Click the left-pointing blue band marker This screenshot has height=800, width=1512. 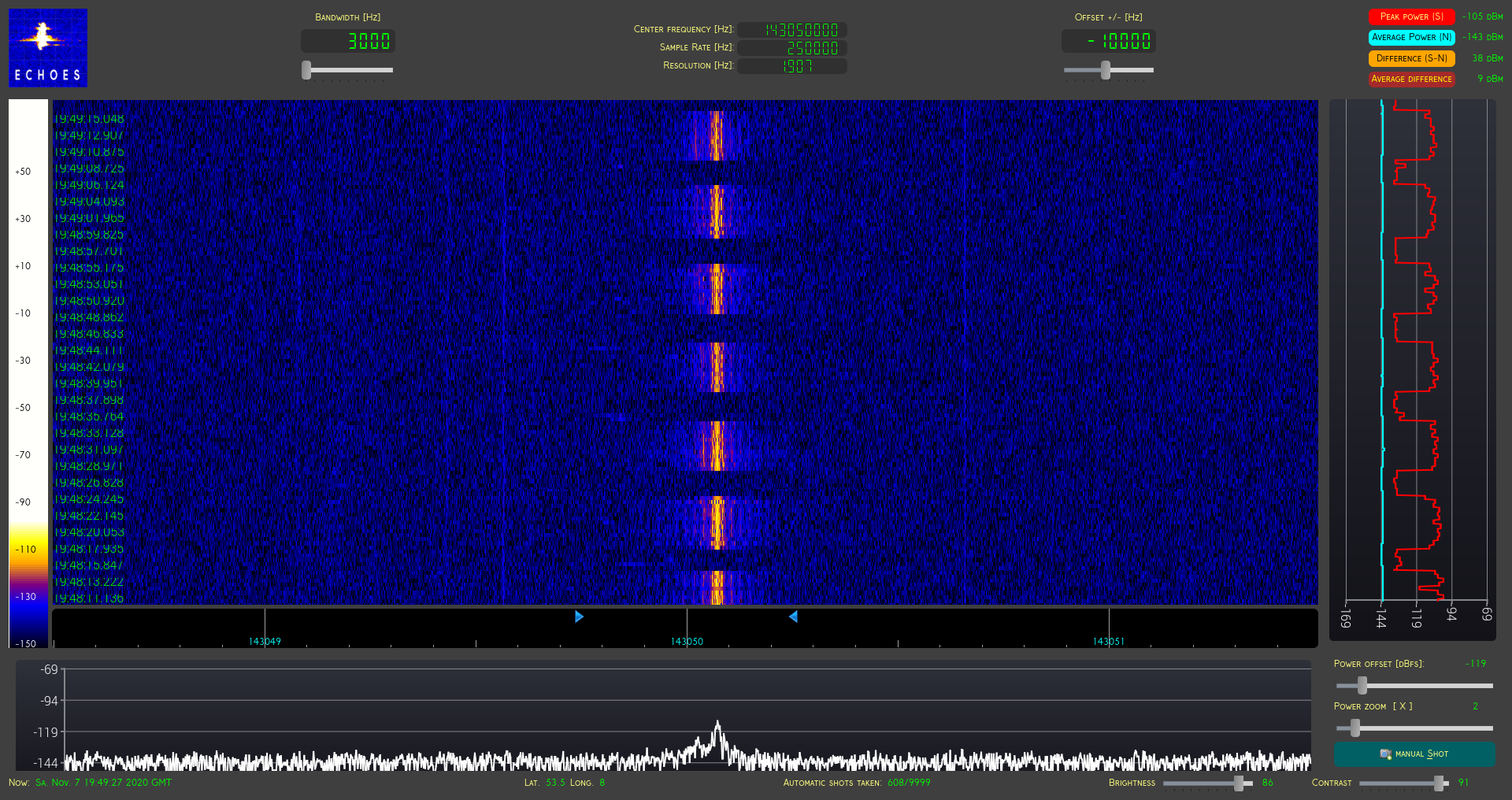(x=793, y=617)
